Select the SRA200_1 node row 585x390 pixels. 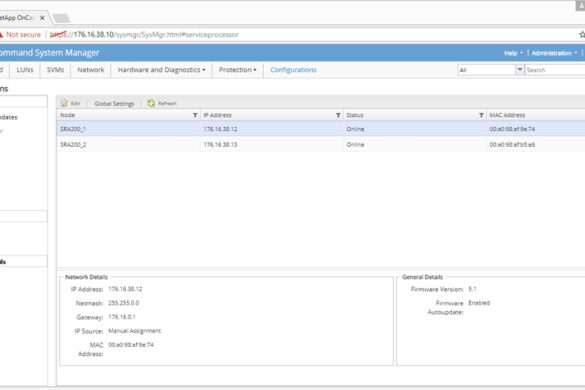[x=321, y=129]
